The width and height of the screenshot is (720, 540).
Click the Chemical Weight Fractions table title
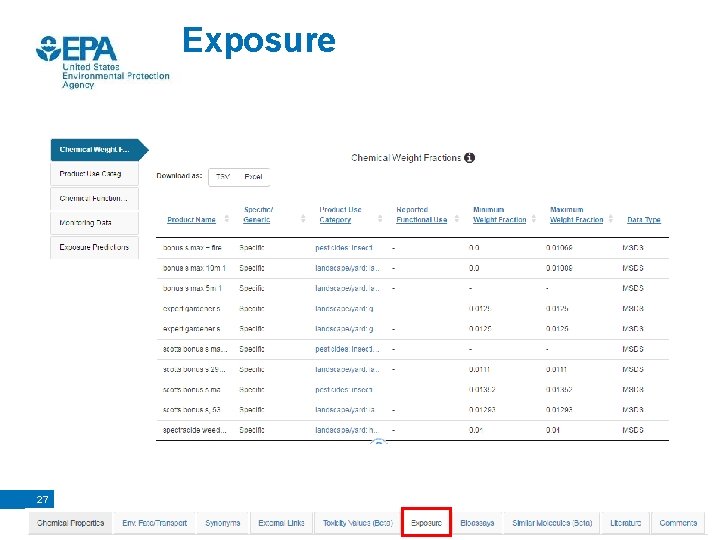[x=406, y=158]
